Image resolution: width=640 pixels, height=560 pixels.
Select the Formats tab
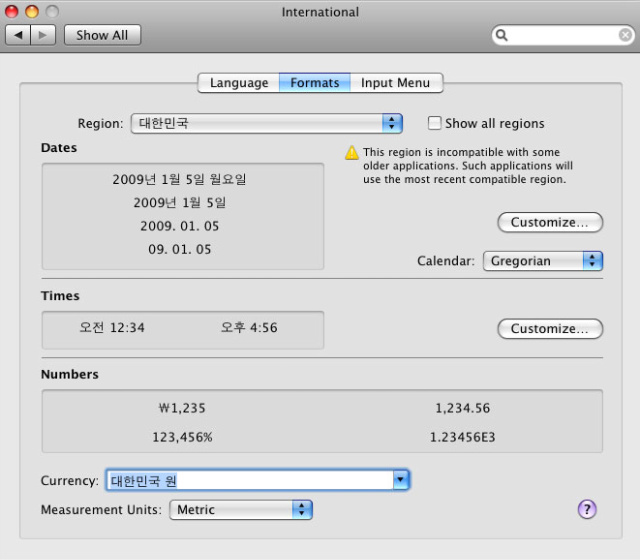(x=315, y=83)
